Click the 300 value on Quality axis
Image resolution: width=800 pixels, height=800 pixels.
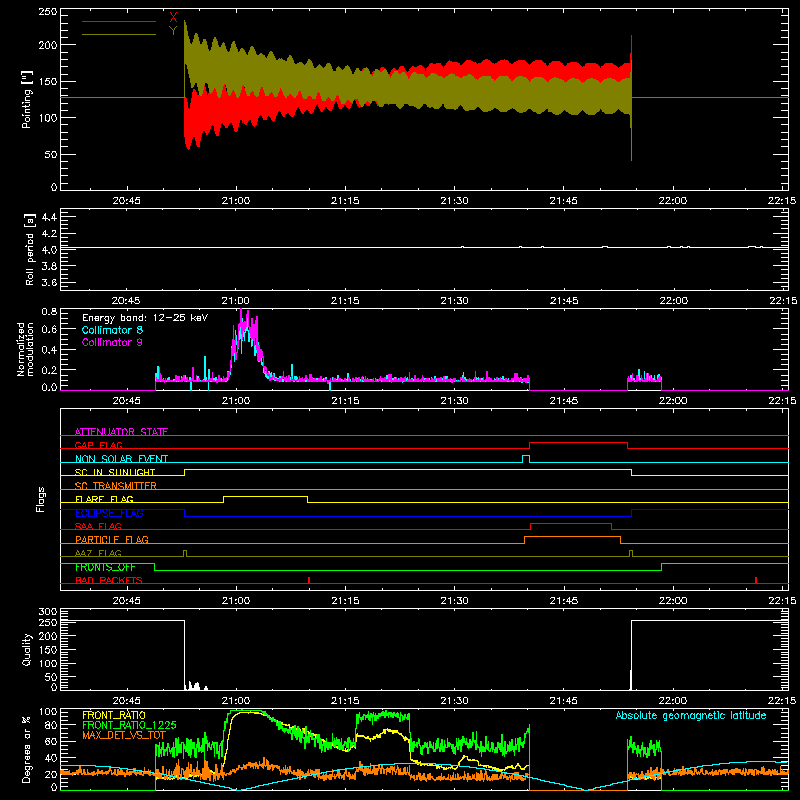click(x=48, y=612)
